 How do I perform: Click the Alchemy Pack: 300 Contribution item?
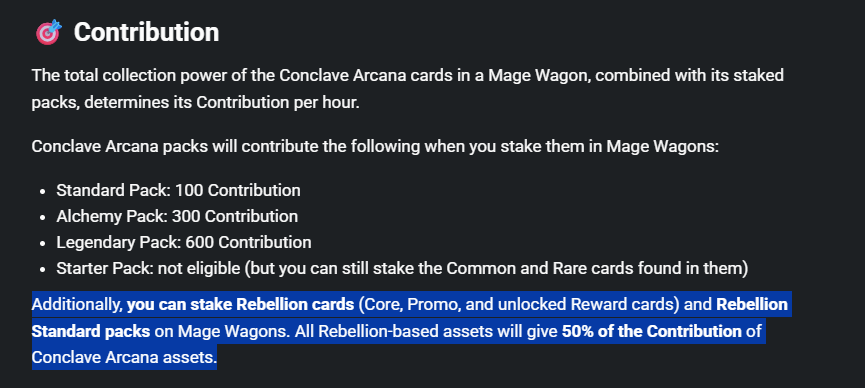pyautogui.click(x=177, y=216)
